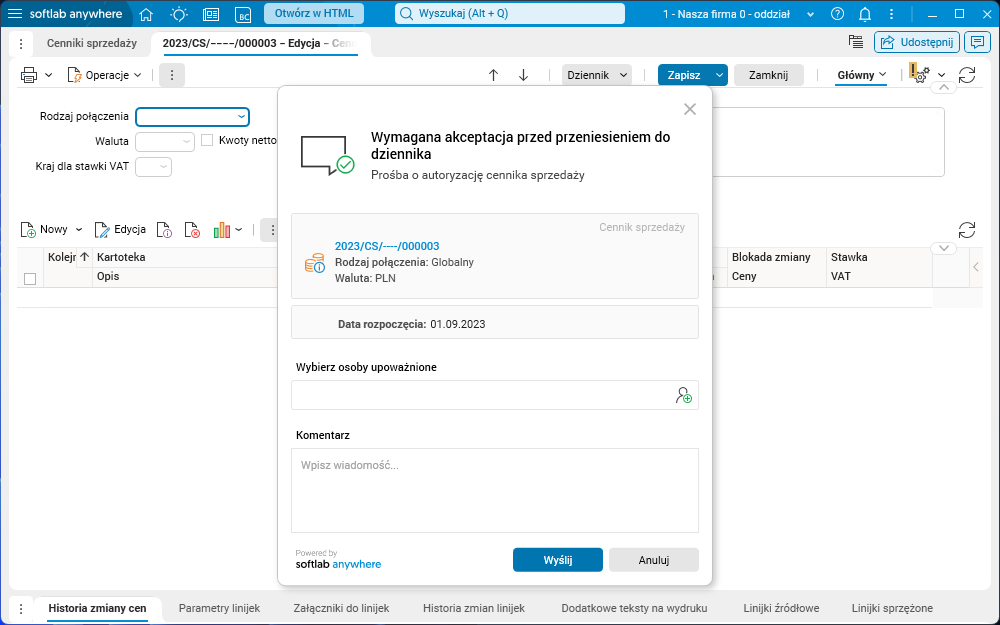Open the settings gear with warning

(x=920, y=74)
